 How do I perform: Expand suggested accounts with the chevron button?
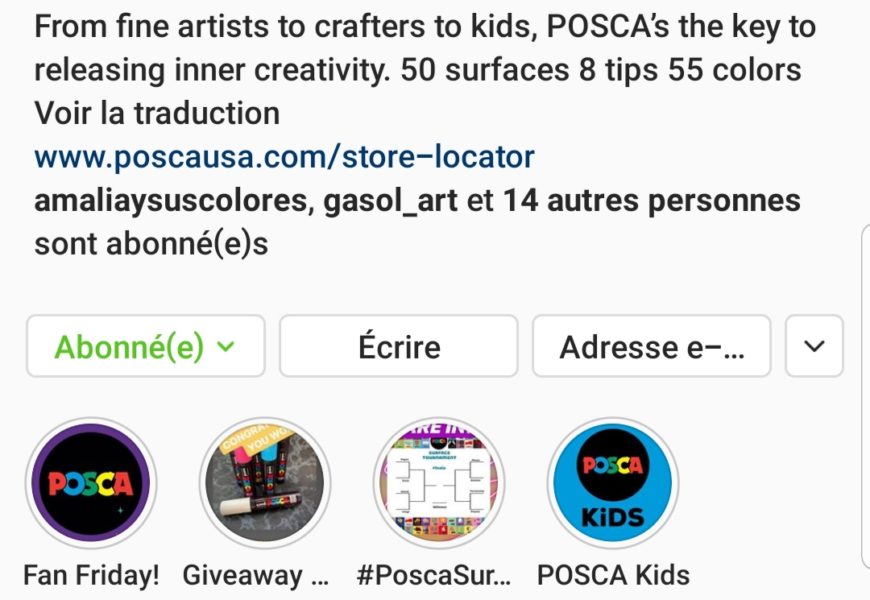tap(814, 347)
